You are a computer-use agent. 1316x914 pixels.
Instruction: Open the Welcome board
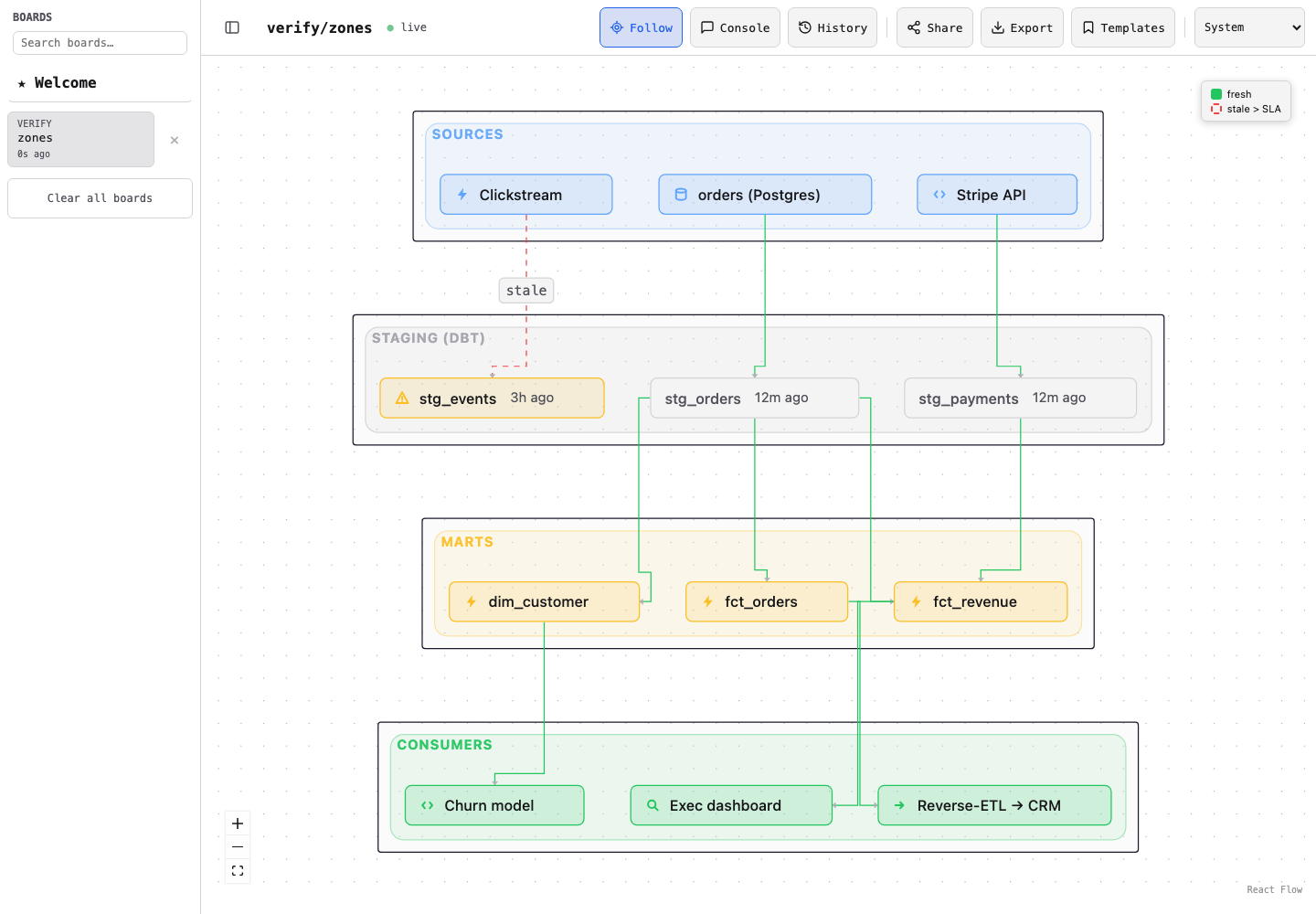coord(100,83)
